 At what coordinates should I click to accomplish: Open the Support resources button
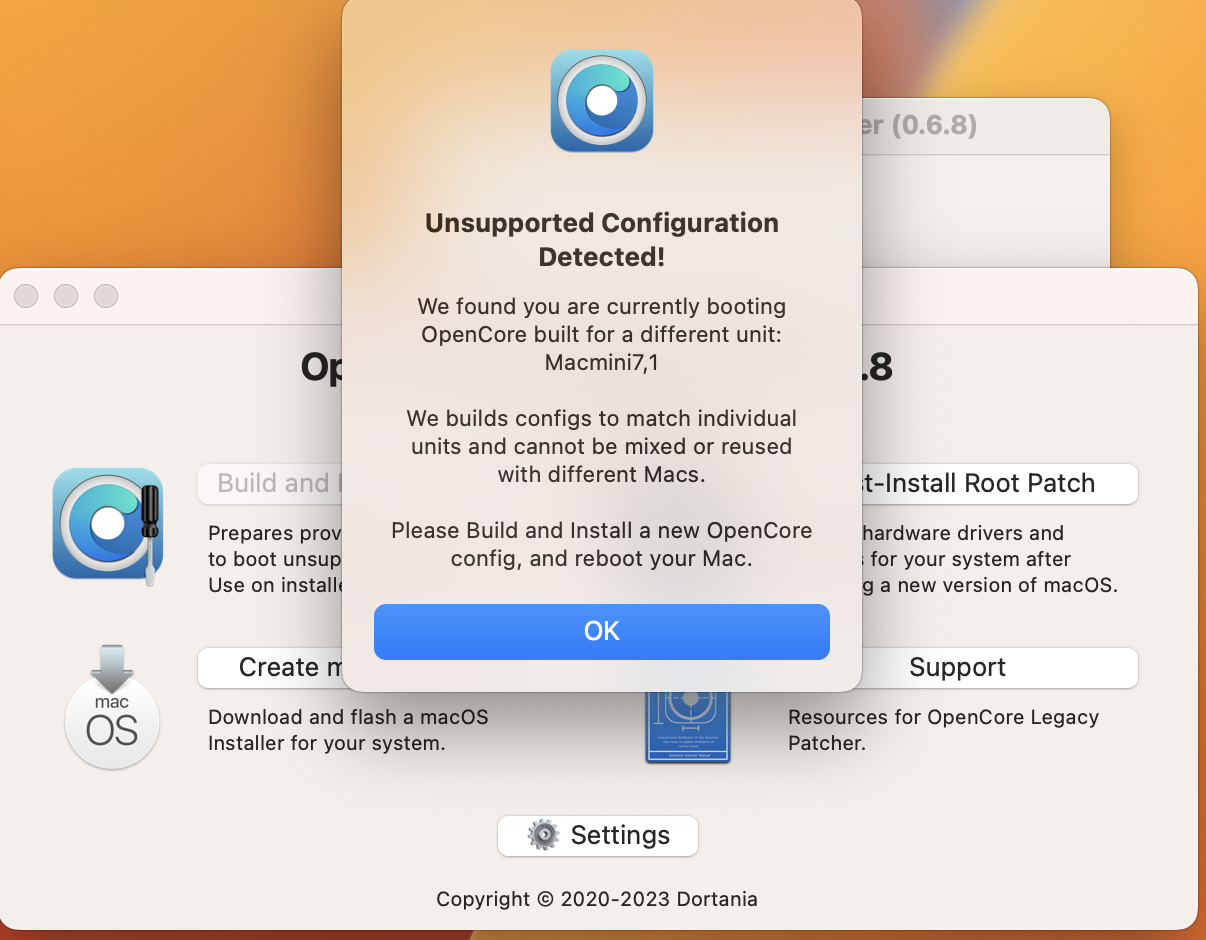957,667
